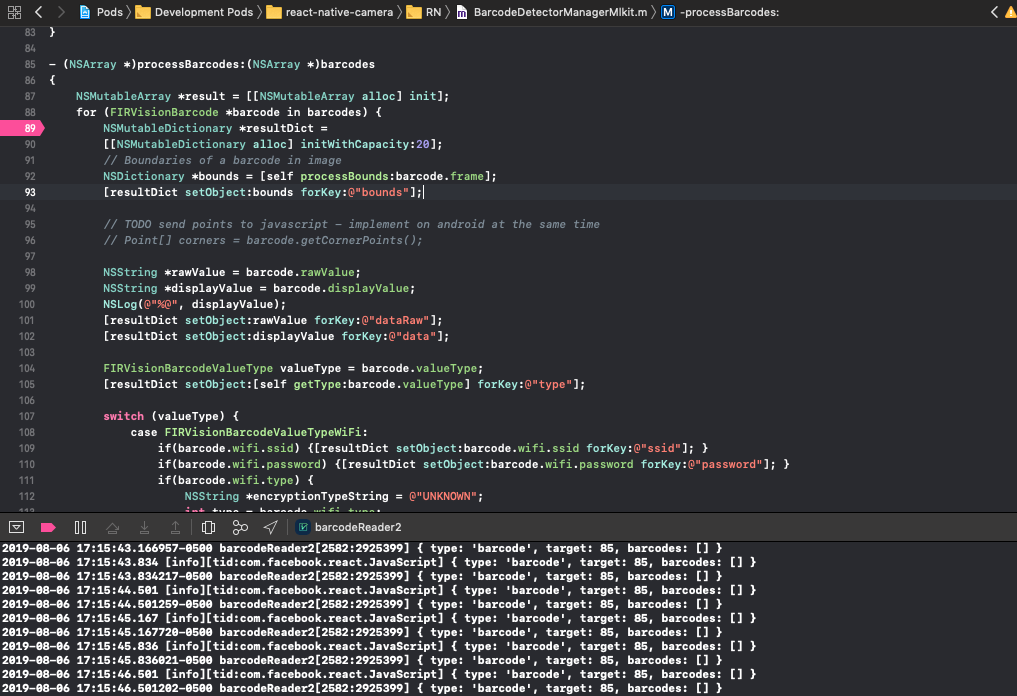Open the view hierarchy debugger
The width and height of the screenshot is (1017, 696).
pyautogui.click(x=209, y=527)
